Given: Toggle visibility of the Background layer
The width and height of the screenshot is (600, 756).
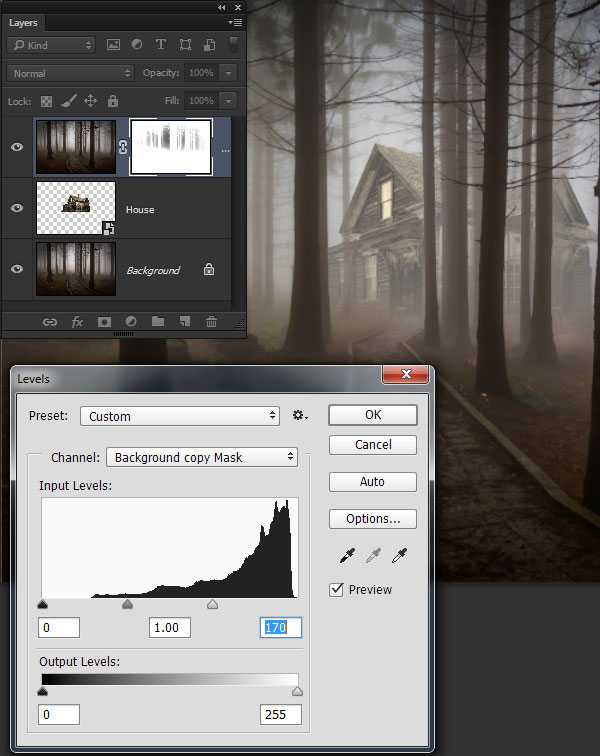Looking at the screenshot, I should (17, 269).
